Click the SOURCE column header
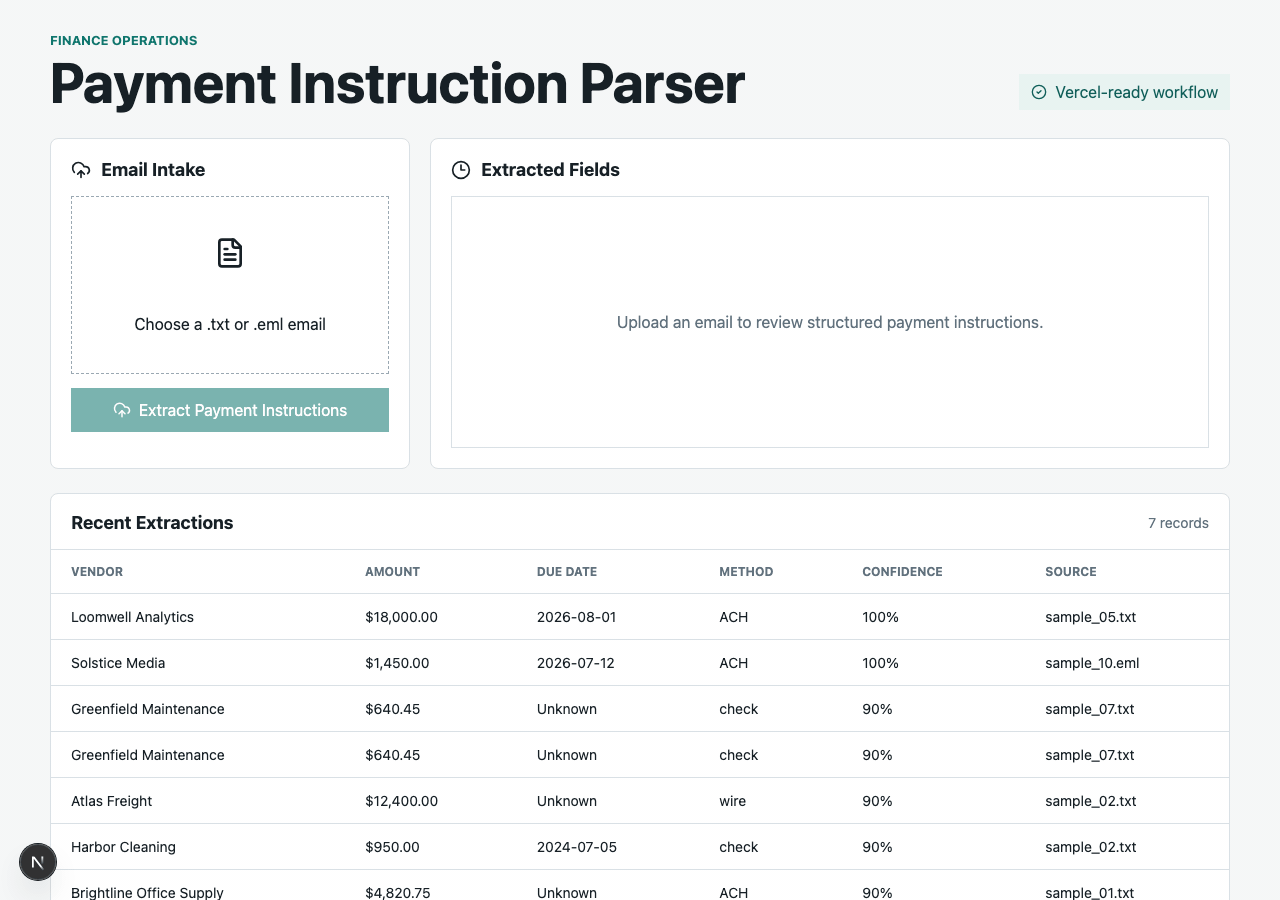This screenshot has width=1280, height=900. 1071,572
